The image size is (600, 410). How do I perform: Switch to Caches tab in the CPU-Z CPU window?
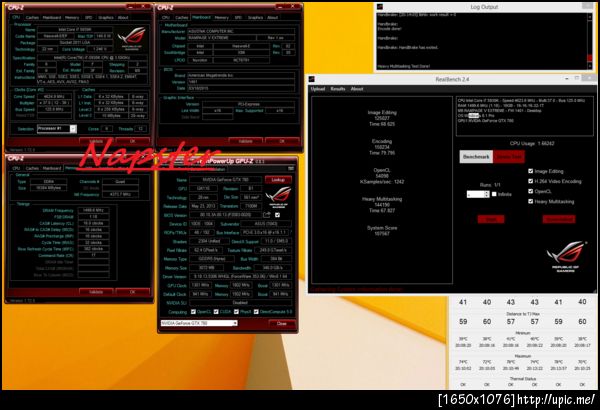coord(33,18)
